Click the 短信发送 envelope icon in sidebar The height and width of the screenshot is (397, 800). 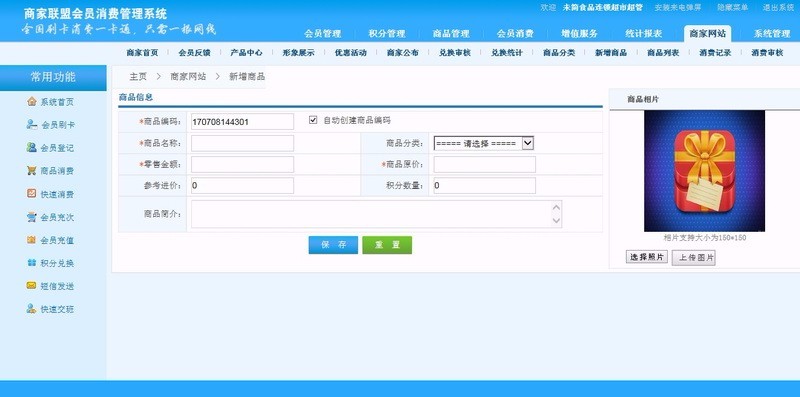(32, 286)
